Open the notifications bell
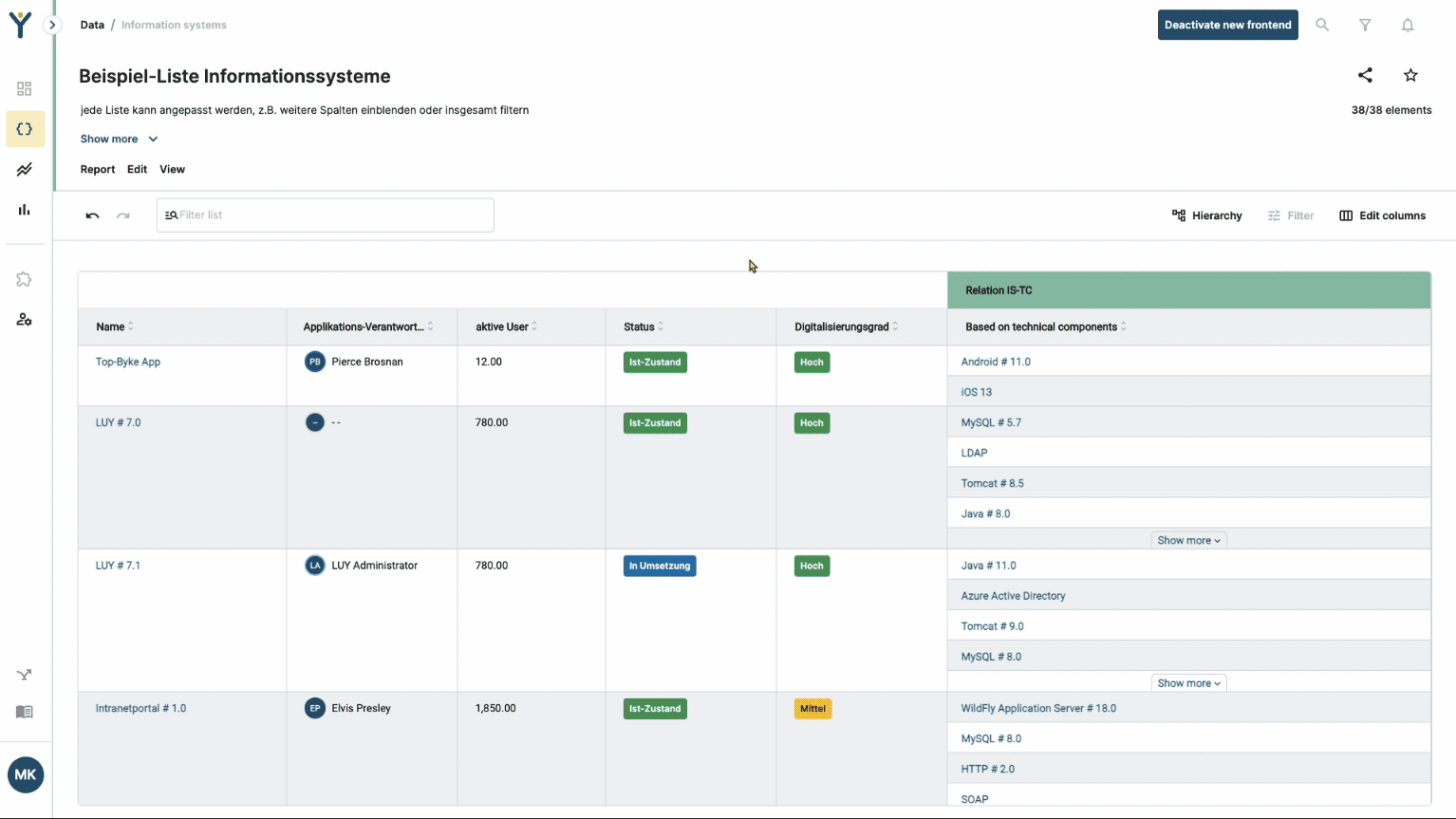Viewport: 1456px width, 819px height. 1408,26
